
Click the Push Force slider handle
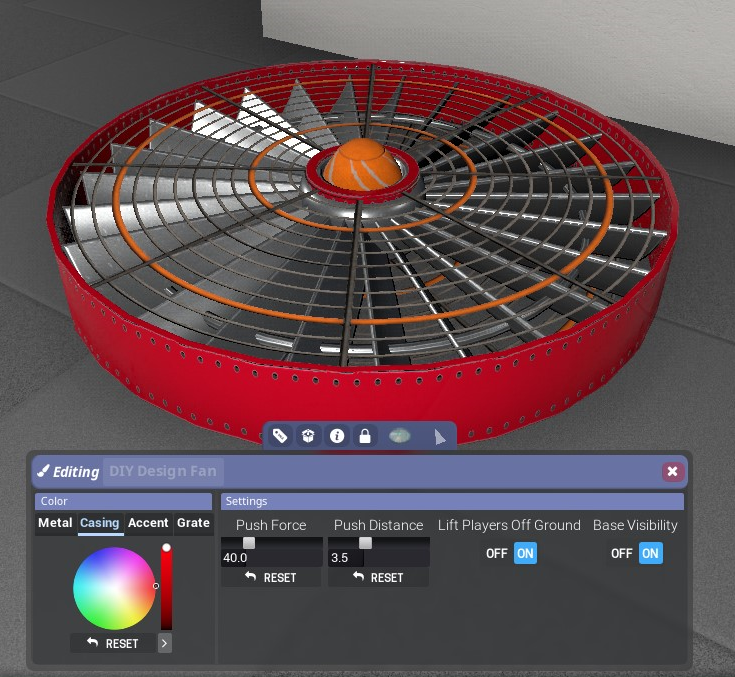249,543
